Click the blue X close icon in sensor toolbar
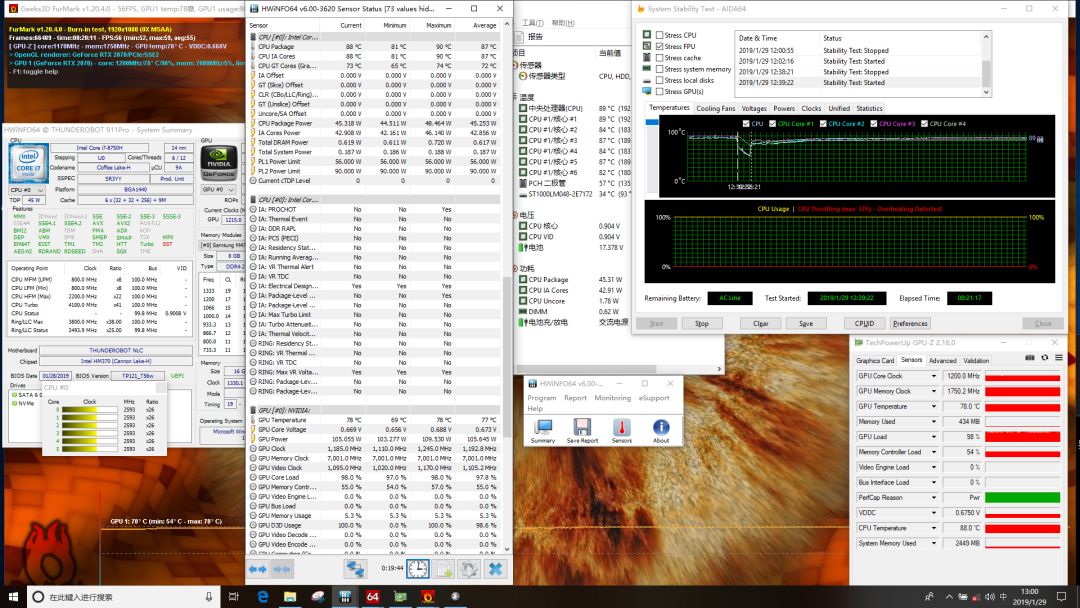This screenshot has width=1080, height=608. pos(494,568)
